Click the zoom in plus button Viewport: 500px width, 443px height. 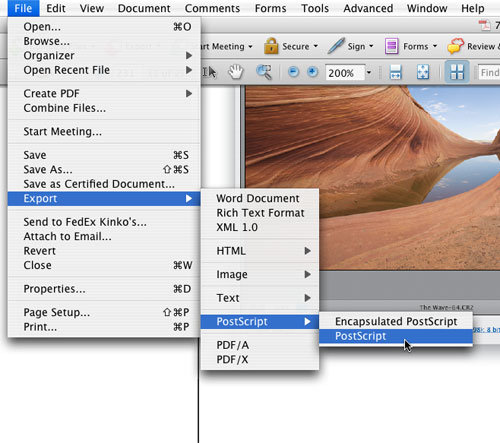click(312, 72)
